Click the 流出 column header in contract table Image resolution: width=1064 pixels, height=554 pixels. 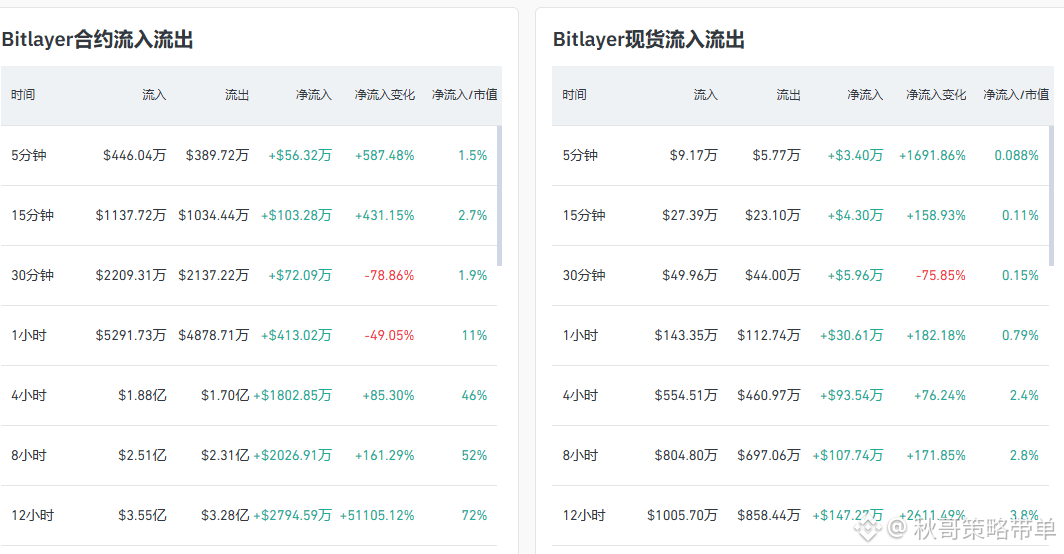237,95
